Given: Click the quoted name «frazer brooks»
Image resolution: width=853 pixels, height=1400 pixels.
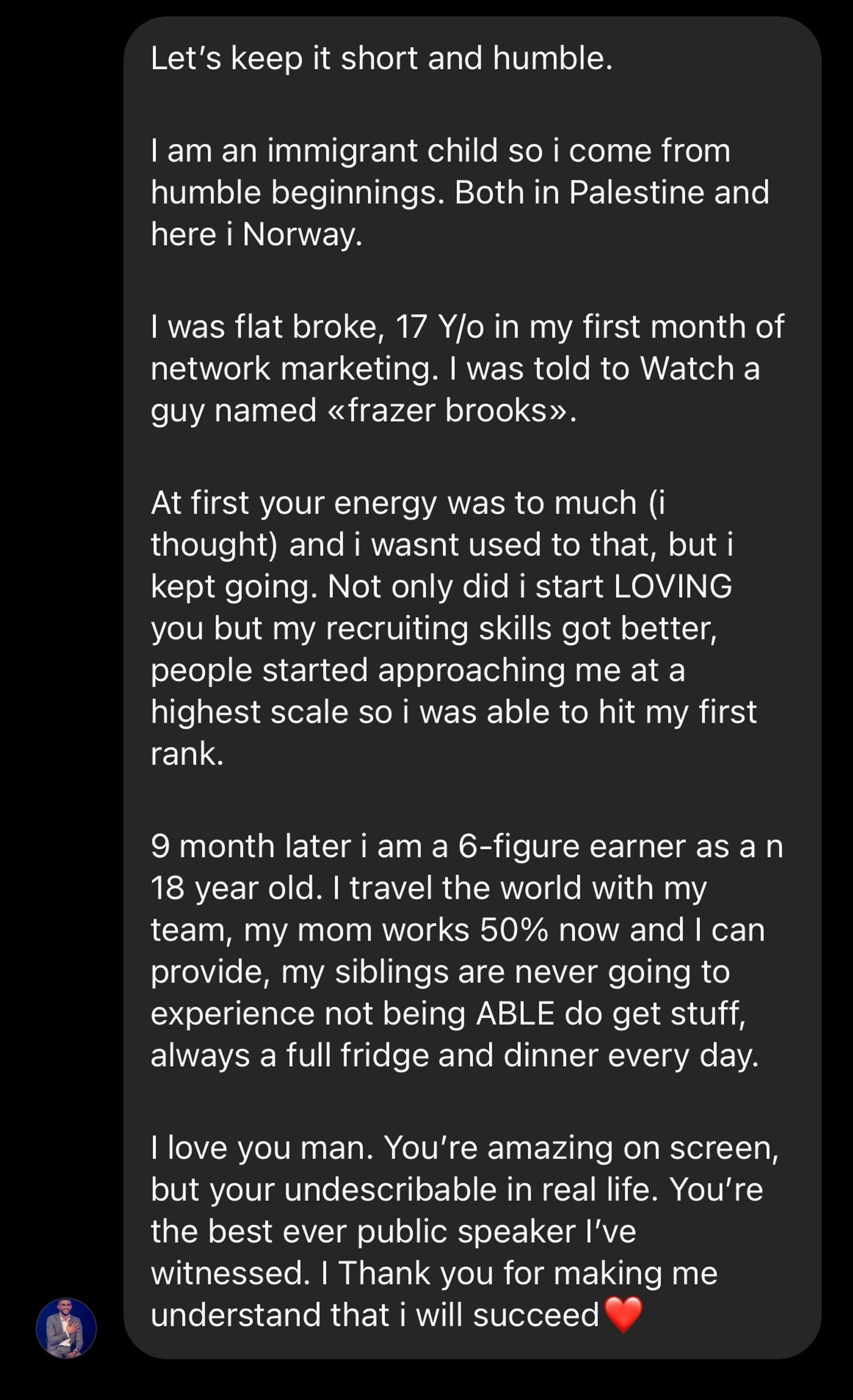Looking at the screenshot, I should pos(448,410).
